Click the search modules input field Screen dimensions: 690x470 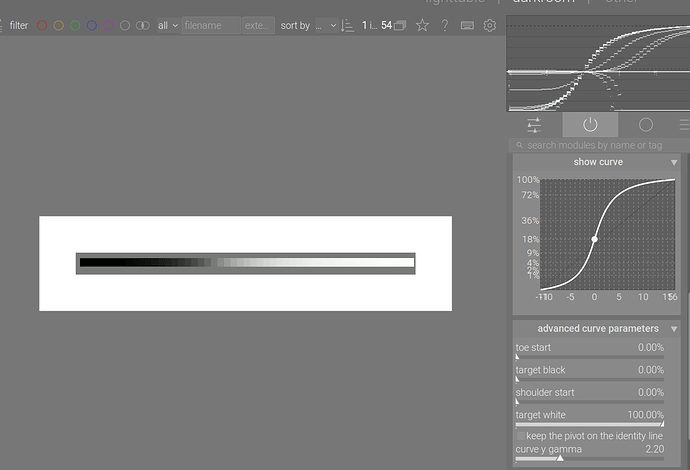coord(598,146)
